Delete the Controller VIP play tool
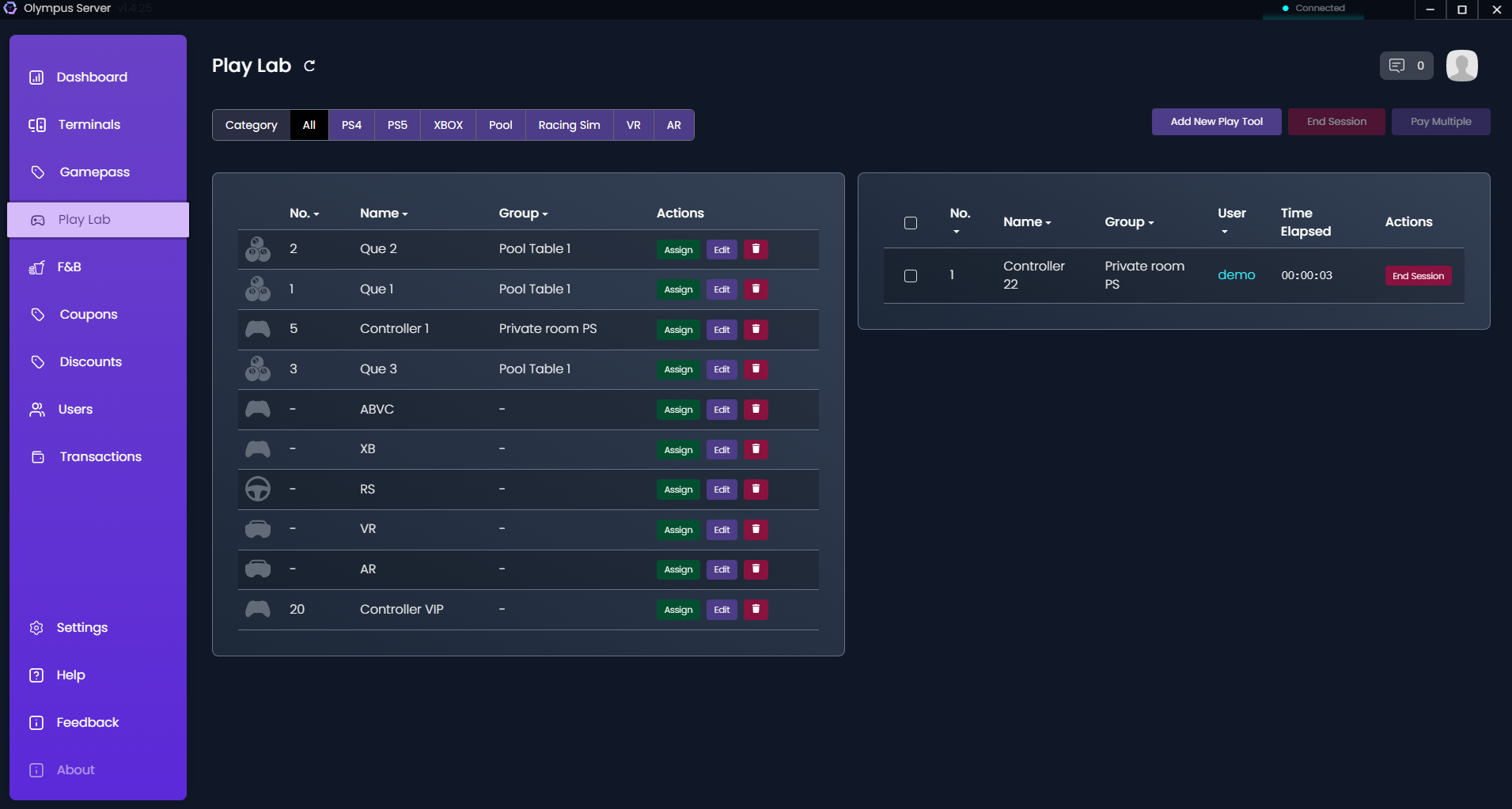 pos(756,609)
